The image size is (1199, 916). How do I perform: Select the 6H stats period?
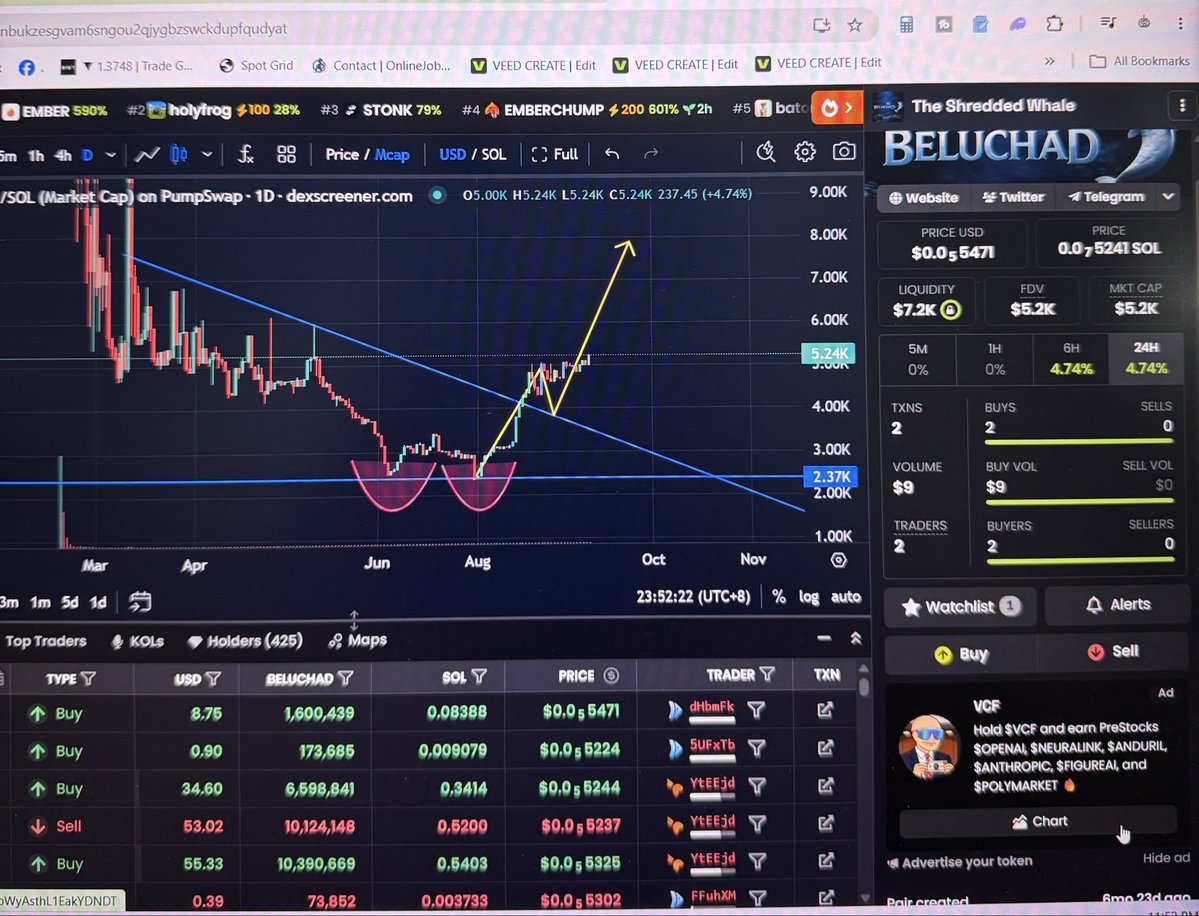pos(1071,359)
